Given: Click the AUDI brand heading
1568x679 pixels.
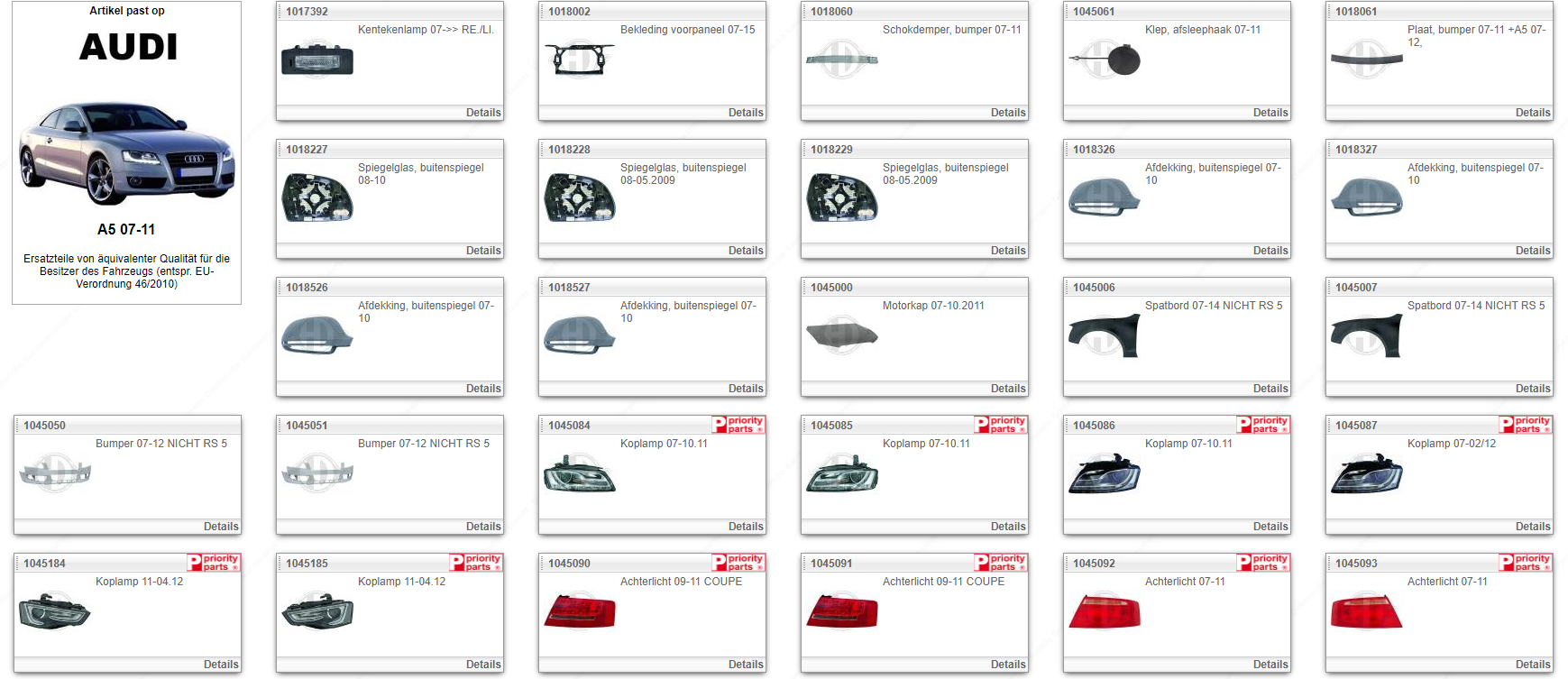Looking at the screenshot, I should [128, 47].
